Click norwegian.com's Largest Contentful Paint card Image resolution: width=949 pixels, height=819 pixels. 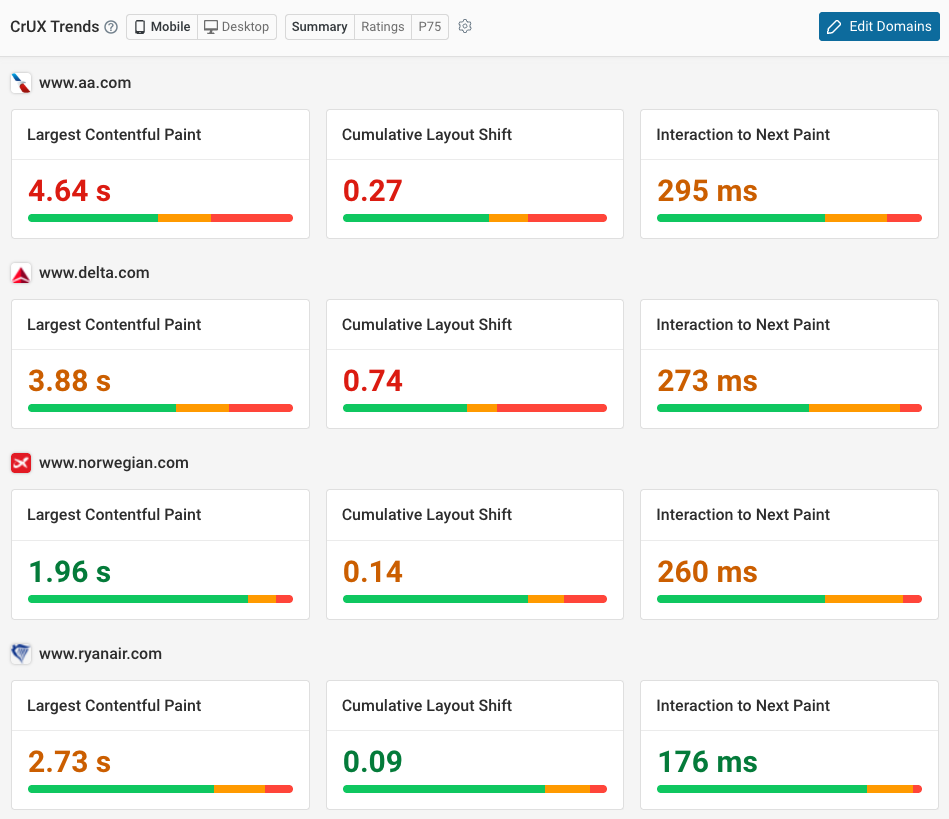(160, 555)
